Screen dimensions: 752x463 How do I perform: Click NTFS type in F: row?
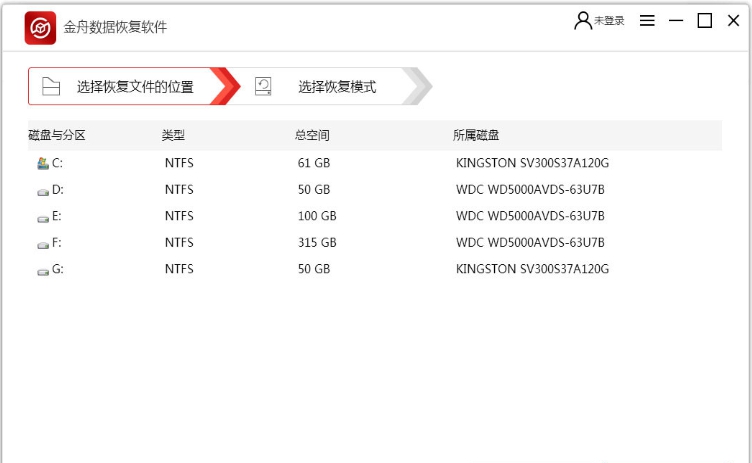[179, 242]
